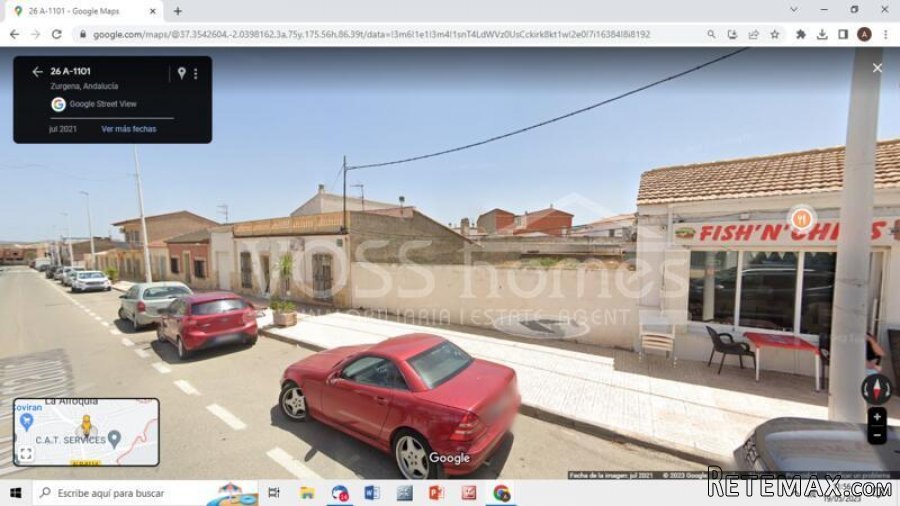Close Street View with the X button
This screenshot has height=506, width=900.
pyautogui.click(x=878, y=68)
